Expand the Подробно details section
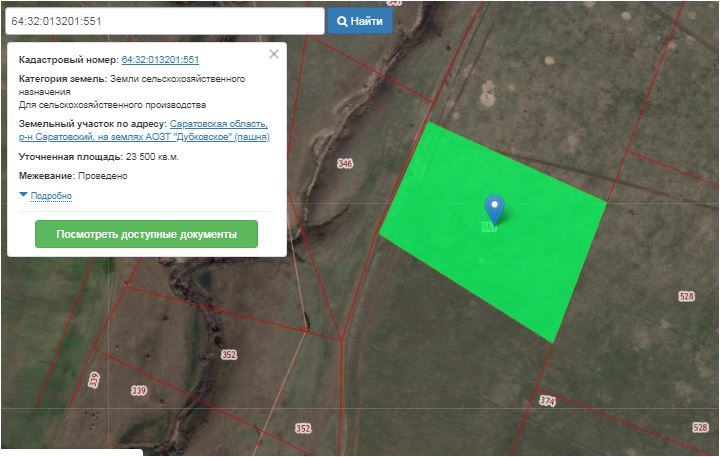The height and width of the screenshot is (457, 720). 51,196
